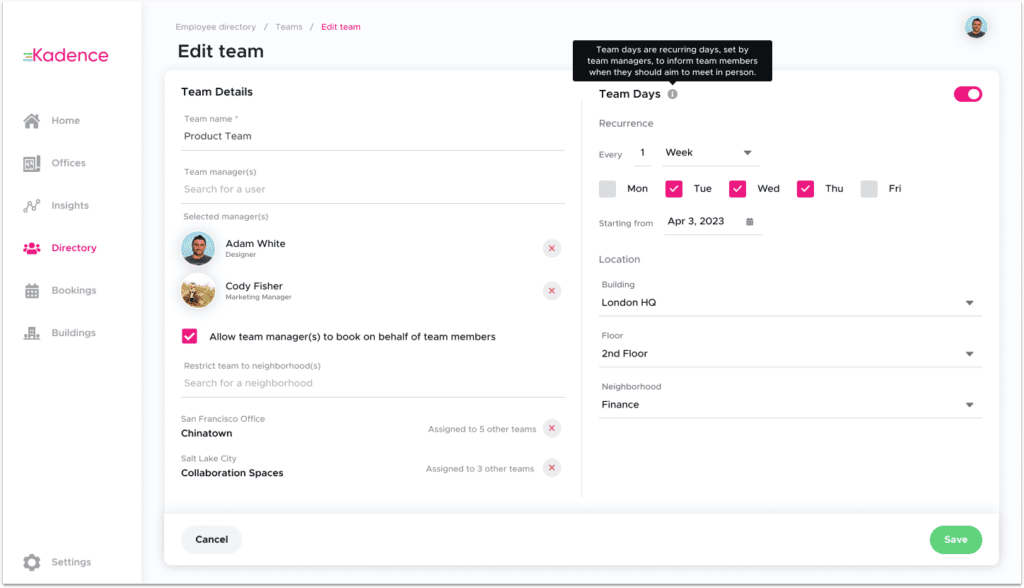Open the Starting from calendar picker icon
Image resolution: width=1024 pixels, height=588 pixels.
750,221
